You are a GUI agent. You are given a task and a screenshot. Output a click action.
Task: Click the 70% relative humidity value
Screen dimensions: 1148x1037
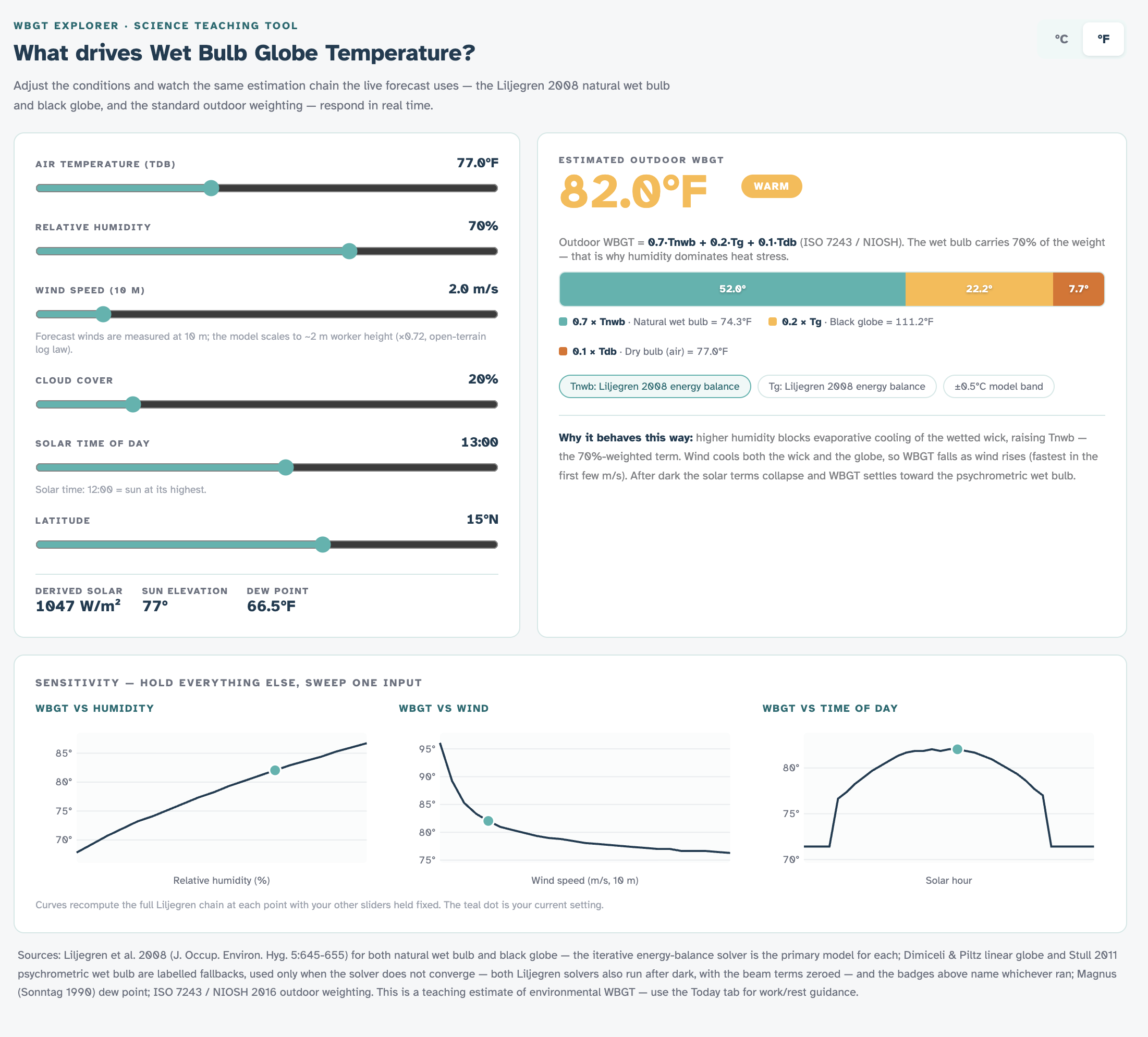pos(483,226)
